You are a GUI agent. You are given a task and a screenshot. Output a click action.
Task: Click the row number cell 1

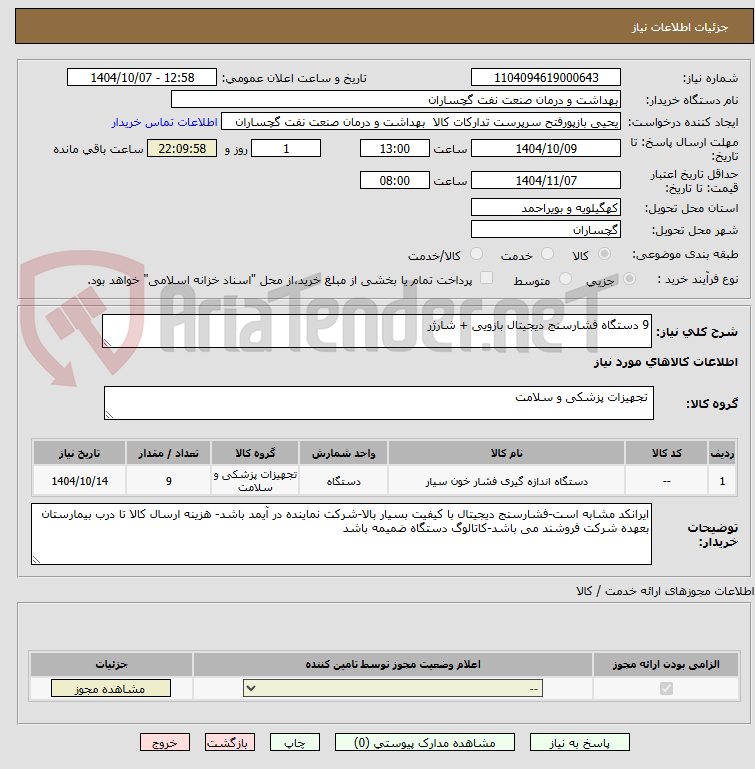pos(722,481)
